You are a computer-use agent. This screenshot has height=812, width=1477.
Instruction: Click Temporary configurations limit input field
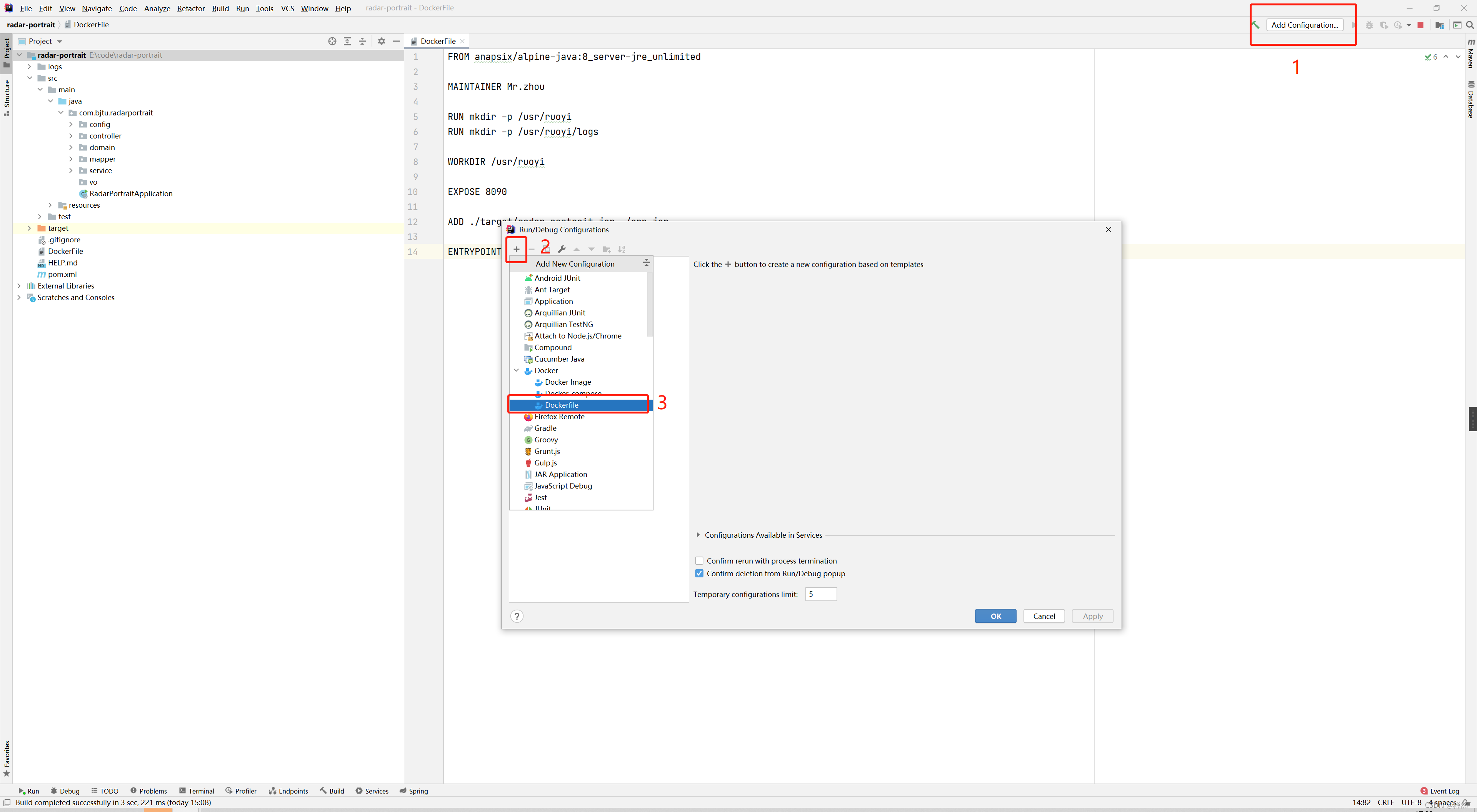(820, 594)
